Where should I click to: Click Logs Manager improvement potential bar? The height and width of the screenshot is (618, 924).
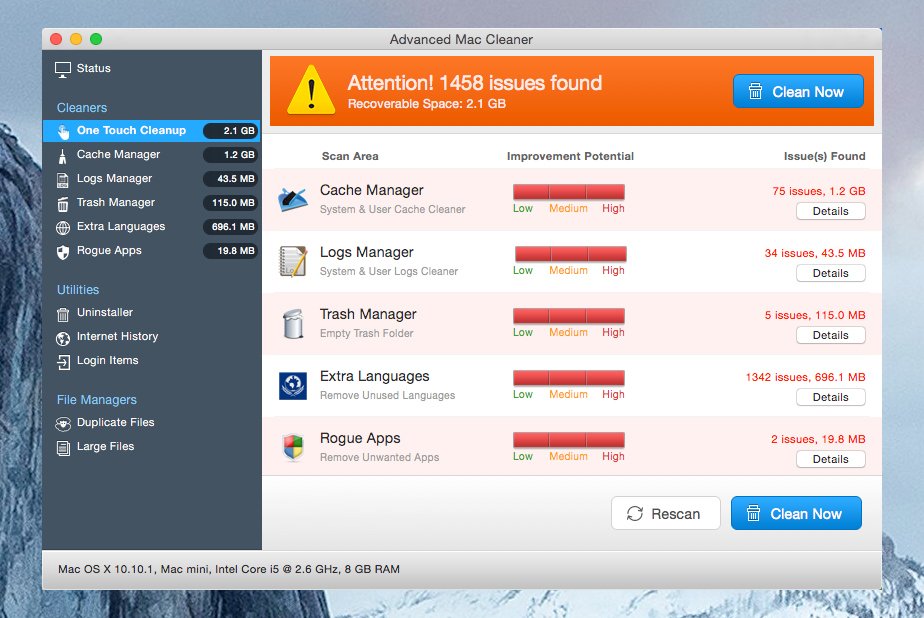pyautogui.click(x=570, y=254)
